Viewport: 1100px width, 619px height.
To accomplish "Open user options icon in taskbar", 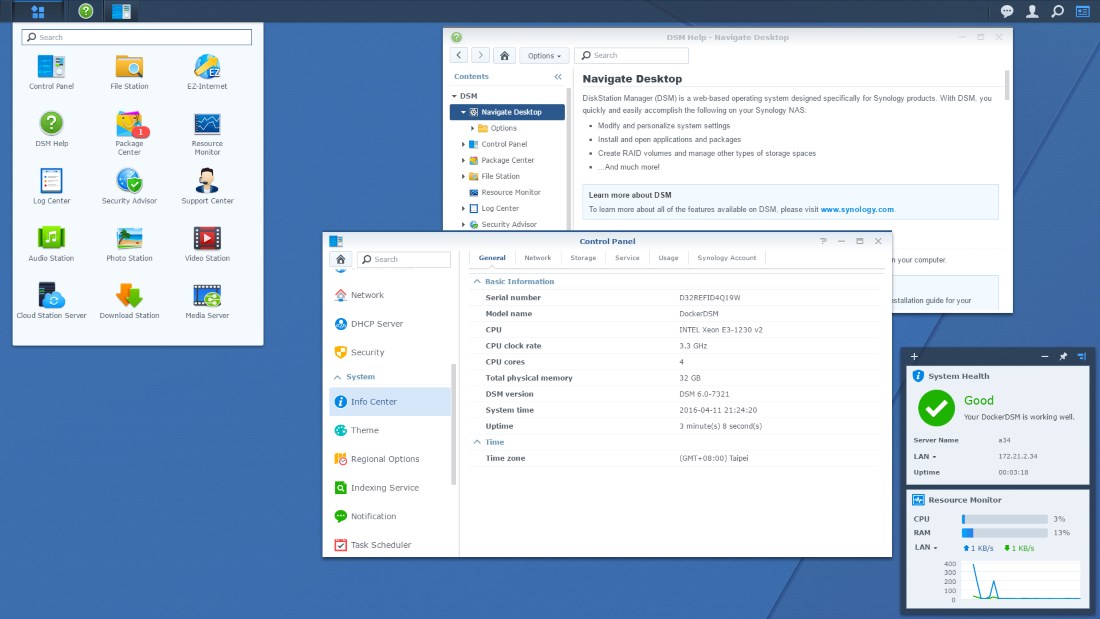I will coord(1032,11).
